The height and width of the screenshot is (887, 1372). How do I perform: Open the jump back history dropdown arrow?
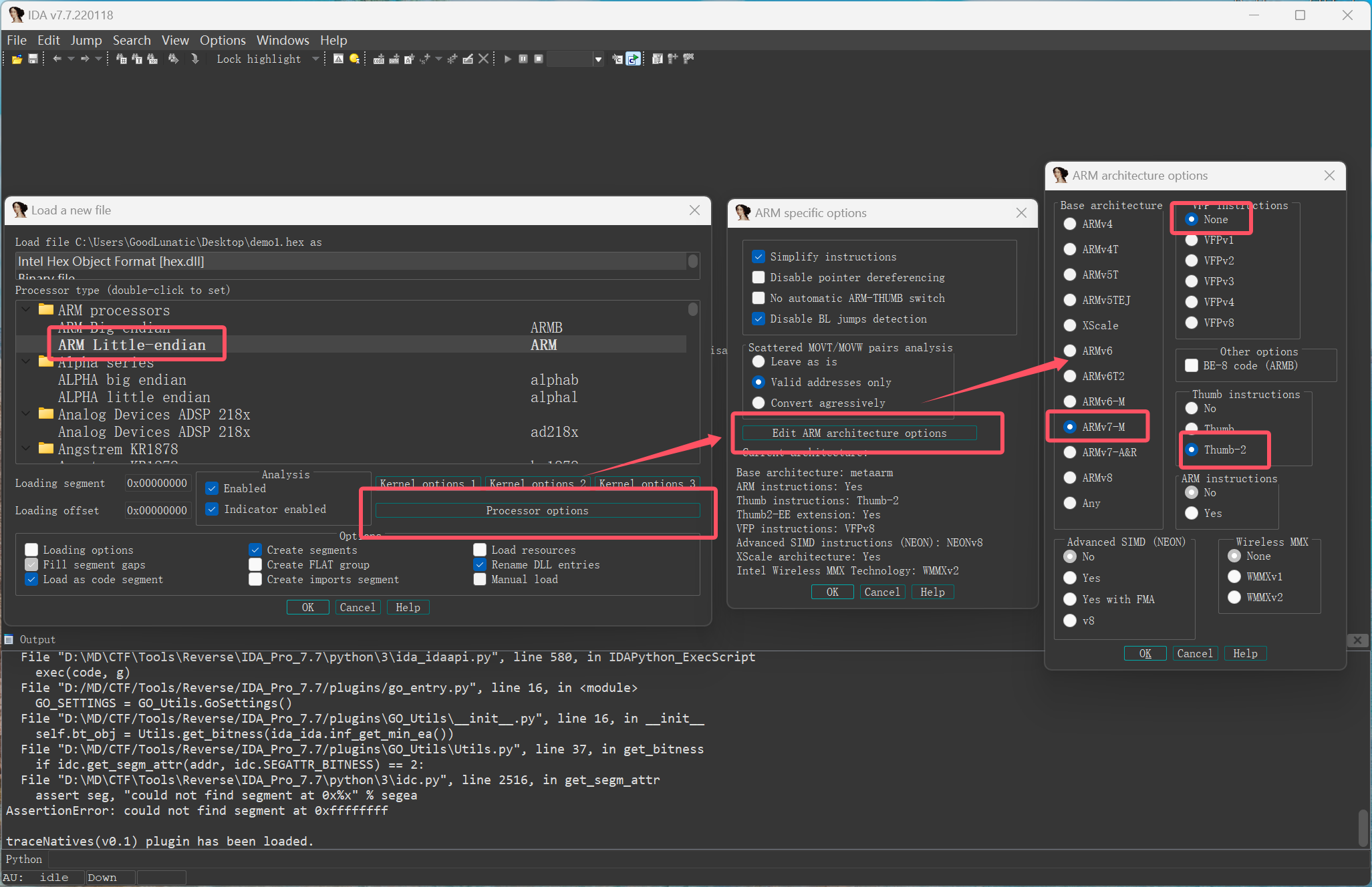(71, 59)
